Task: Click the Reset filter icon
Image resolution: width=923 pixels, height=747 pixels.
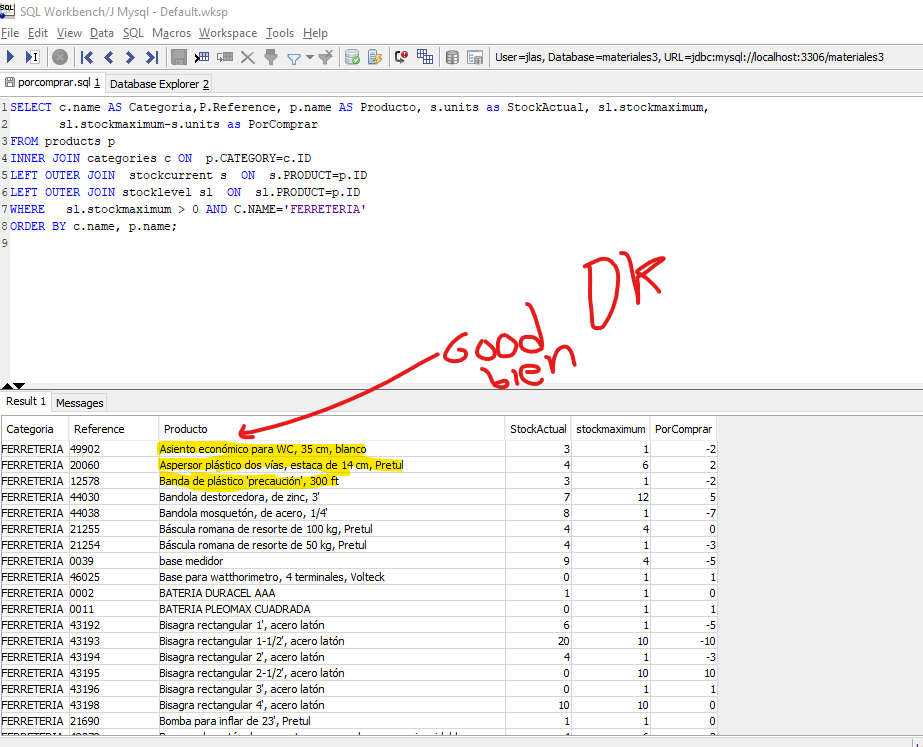Action: [x=325, y=57]
